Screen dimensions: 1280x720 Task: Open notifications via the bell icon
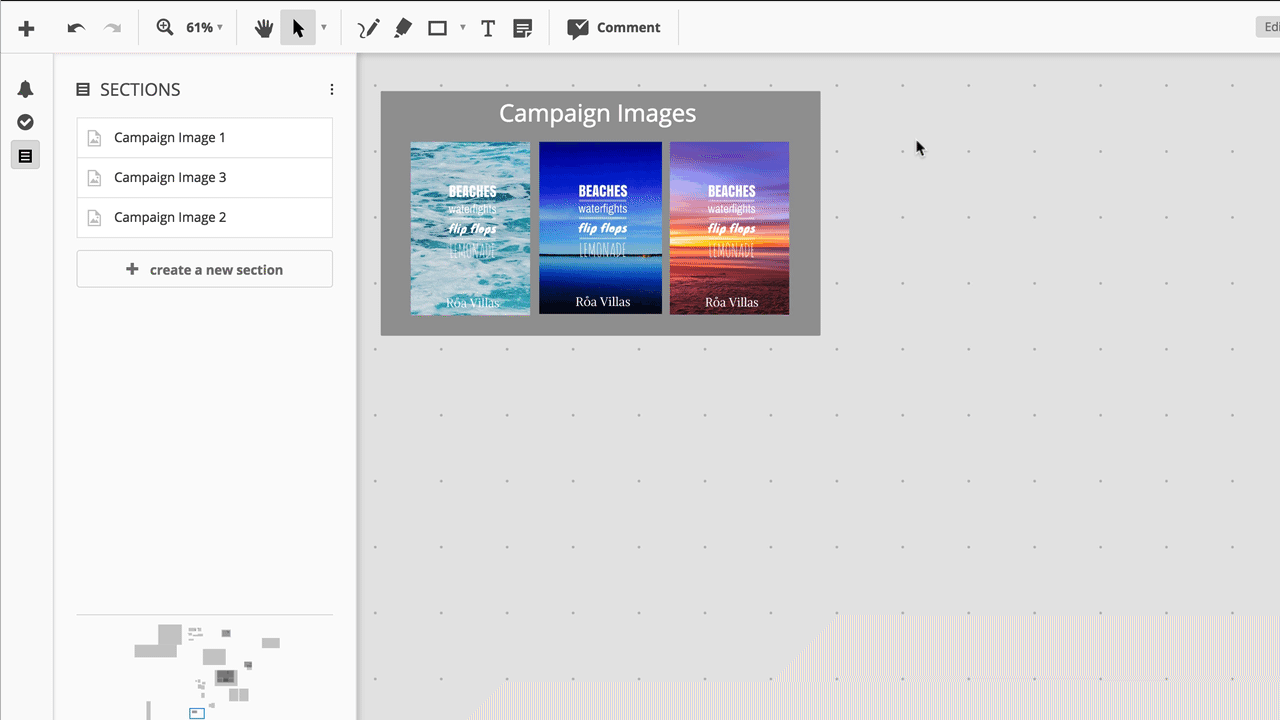[x=25, y=88]
